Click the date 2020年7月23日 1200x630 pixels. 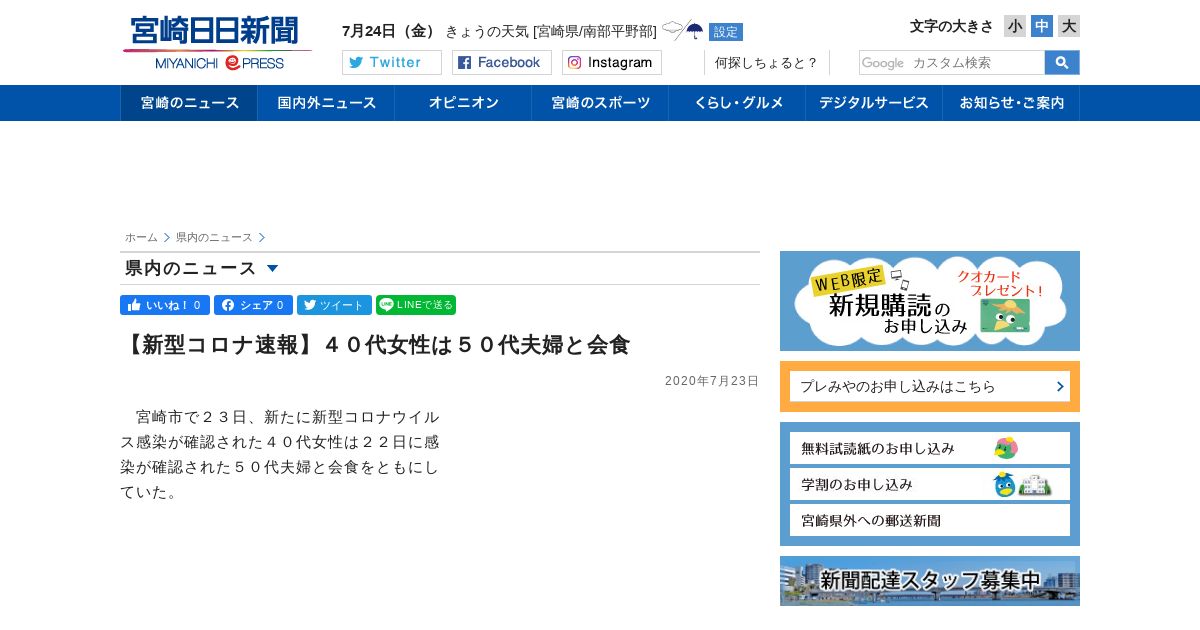point(712,381)
